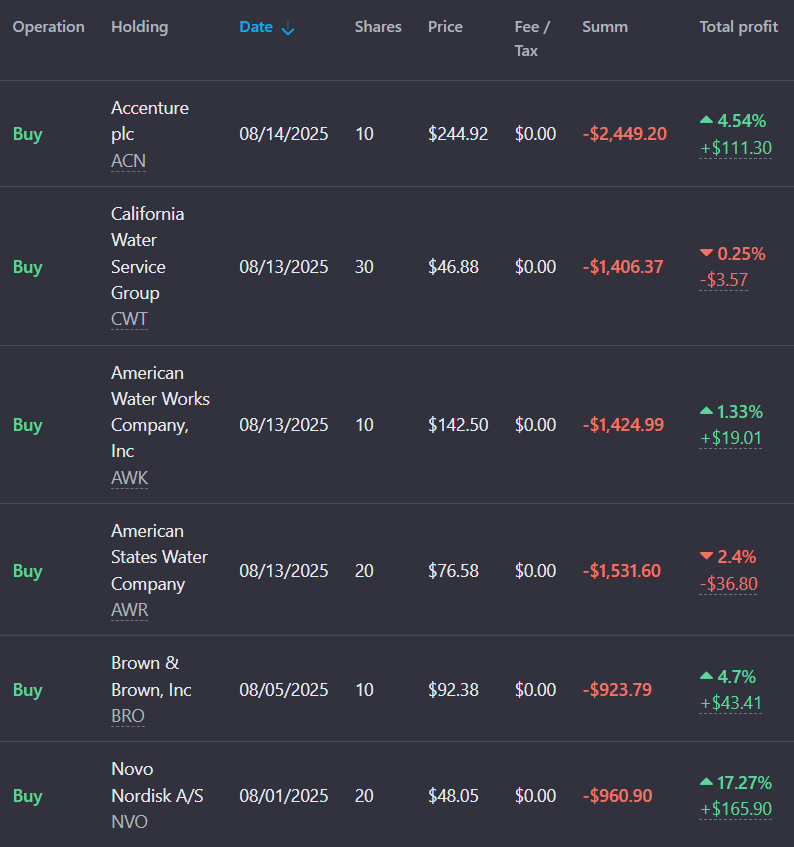The height and width of the screenshot is (847, 794).
Task: Click the green up triangle beside 4.54%
Action: pyautogui.click(x=706, y=119)
